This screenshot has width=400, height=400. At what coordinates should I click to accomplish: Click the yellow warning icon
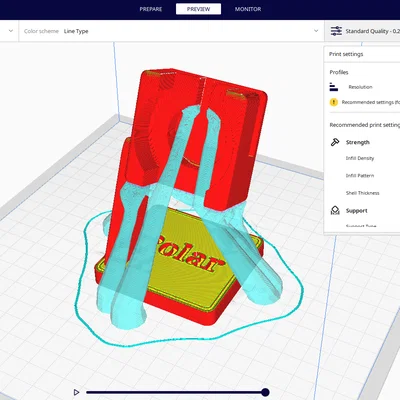(334, 102)
